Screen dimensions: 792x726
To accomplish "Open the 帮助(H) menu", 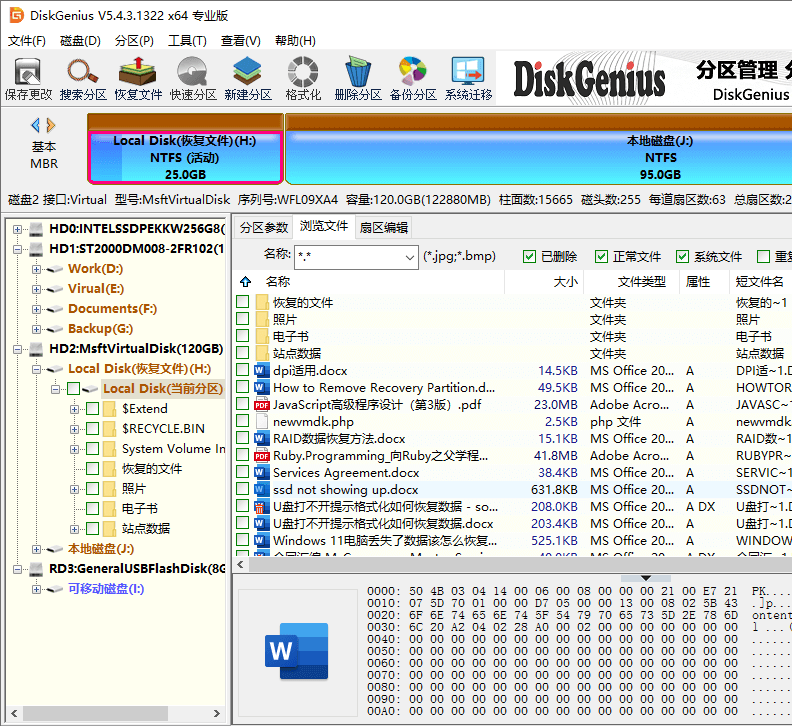I will point(295,41).
